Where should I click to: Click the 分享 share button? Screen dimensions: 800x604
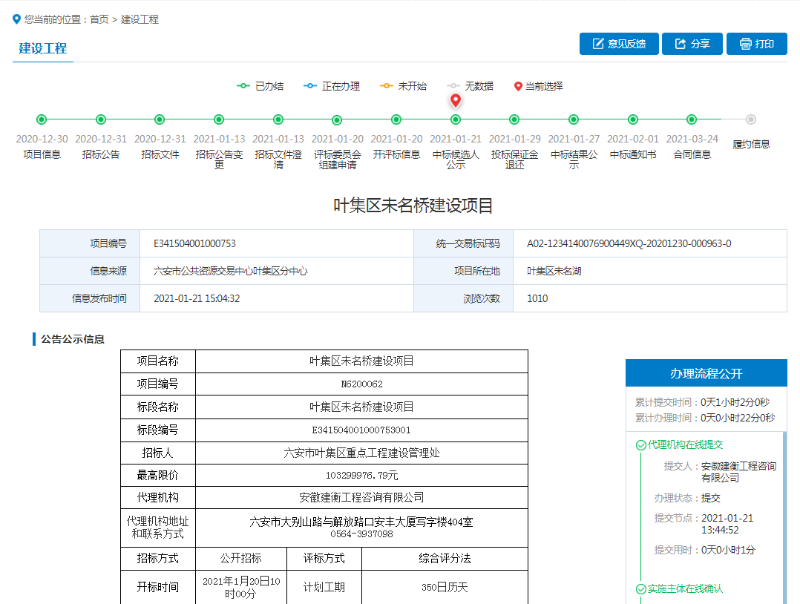[692, 44]
